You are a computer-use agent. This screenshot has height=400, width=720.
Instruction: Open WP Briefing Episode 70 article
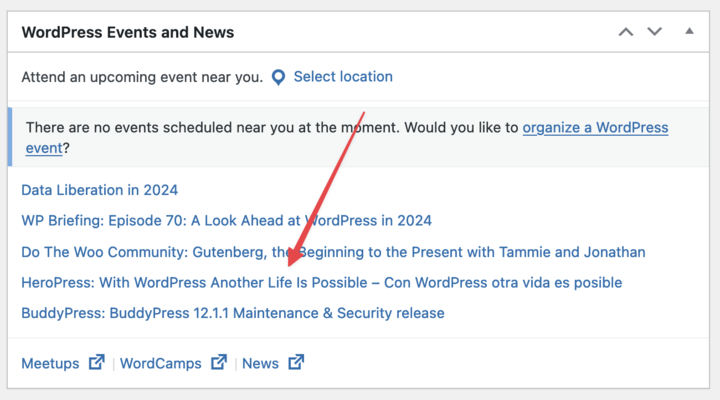tap(226, 221)
